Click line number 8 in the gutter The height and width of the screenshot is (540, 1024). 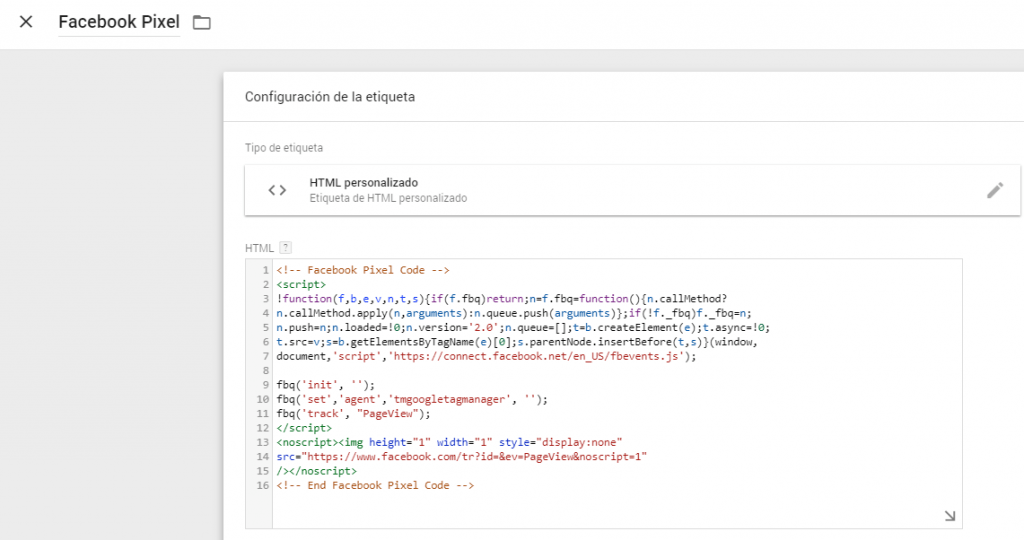pyautogui.click(x=265, y=370)
